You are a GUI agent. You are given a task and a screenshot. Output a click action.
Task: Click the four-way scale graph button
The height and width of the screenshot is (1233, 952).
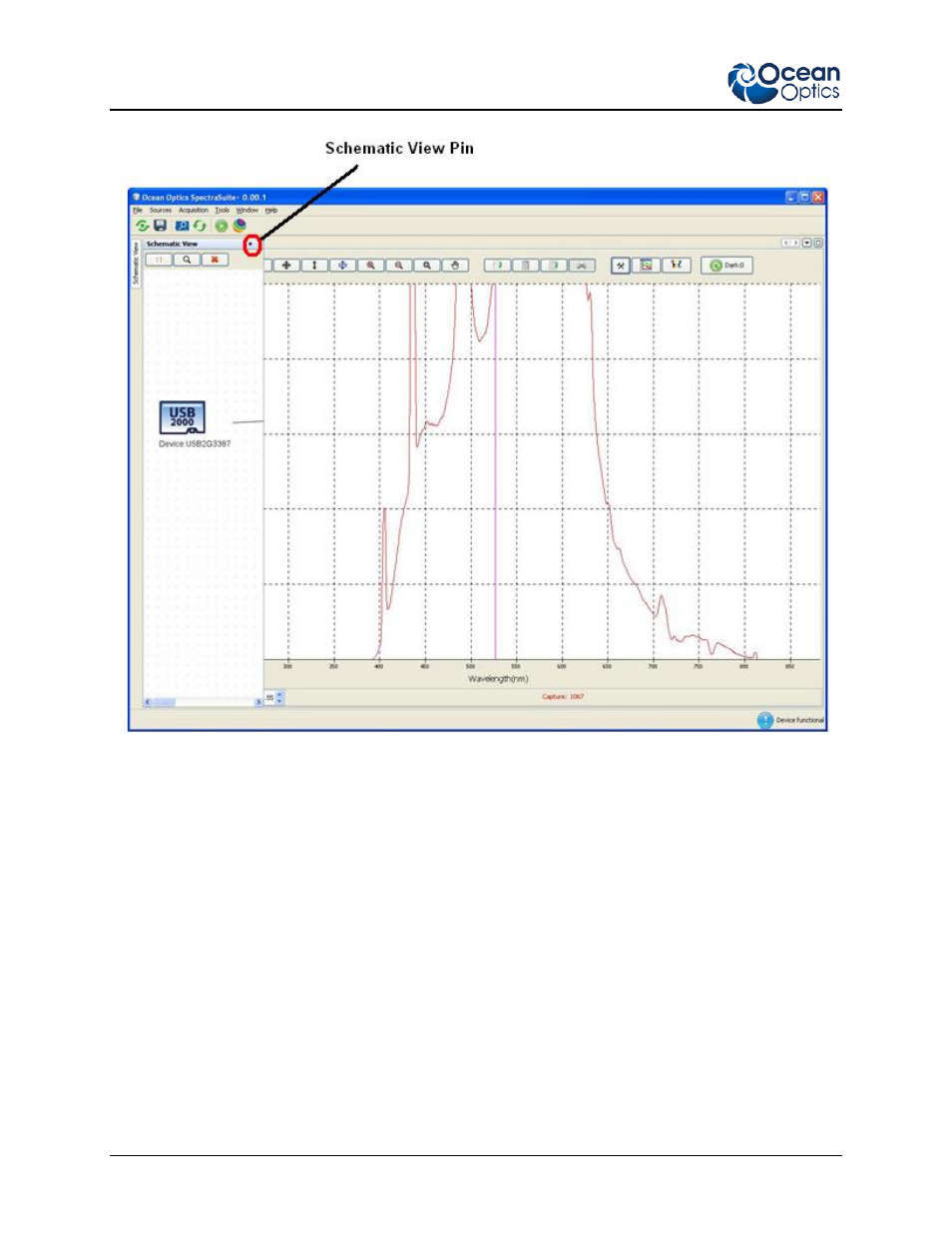[x=286, y=266]
